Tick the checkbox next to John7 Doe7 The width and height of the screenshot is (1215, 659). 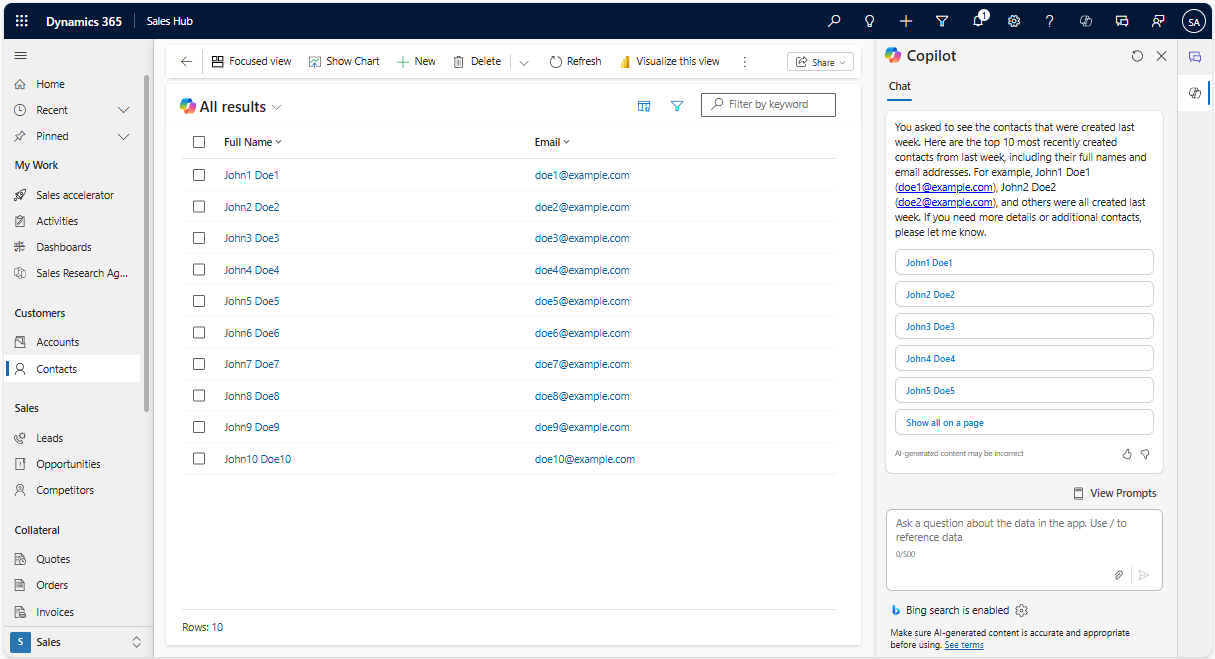pyautogui.click(x=199, y=364)
